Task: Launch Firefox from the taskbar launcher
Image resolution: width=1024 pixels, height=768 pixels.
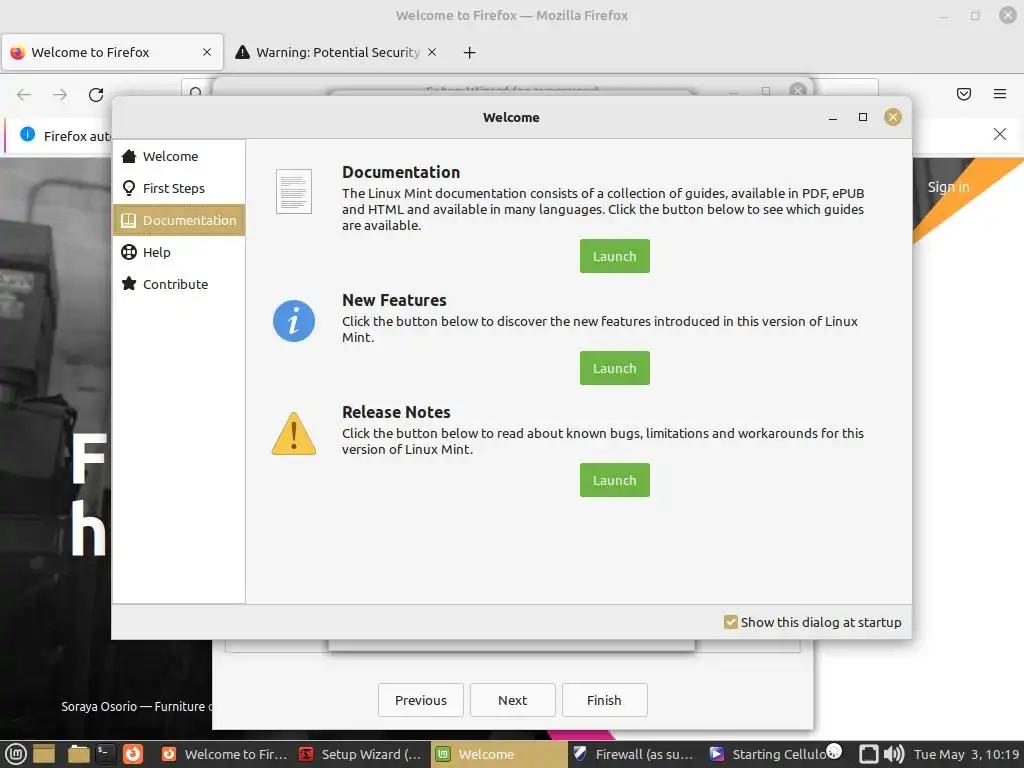Action: coord(133,754)
